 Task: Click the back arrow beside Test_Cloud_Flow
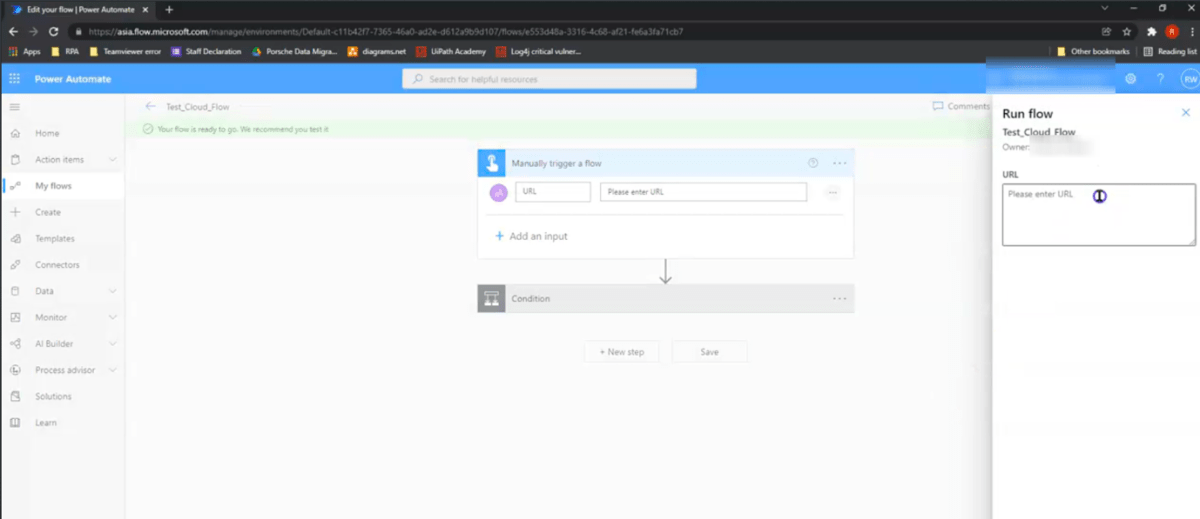tap(150, 106)
